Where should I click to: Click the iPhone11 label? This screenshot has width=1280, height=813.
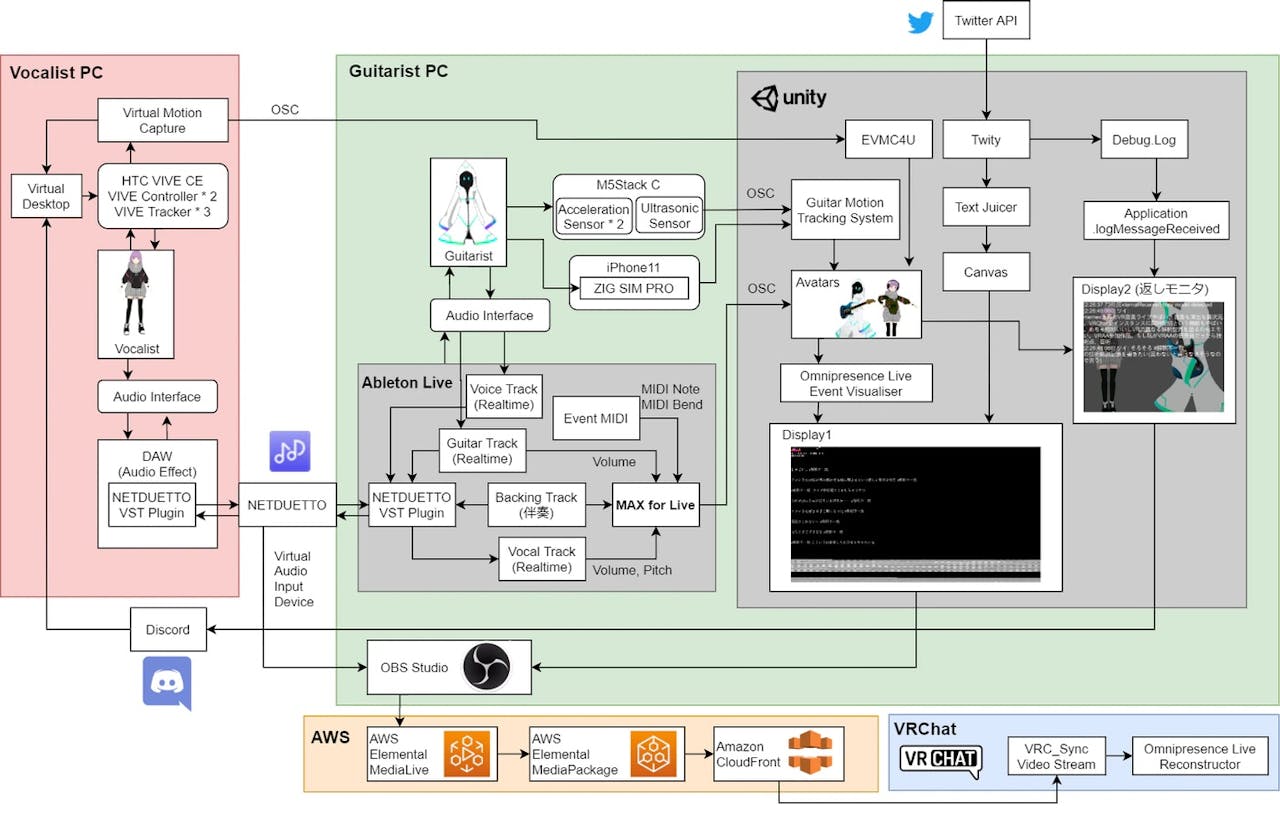(634, 267)
